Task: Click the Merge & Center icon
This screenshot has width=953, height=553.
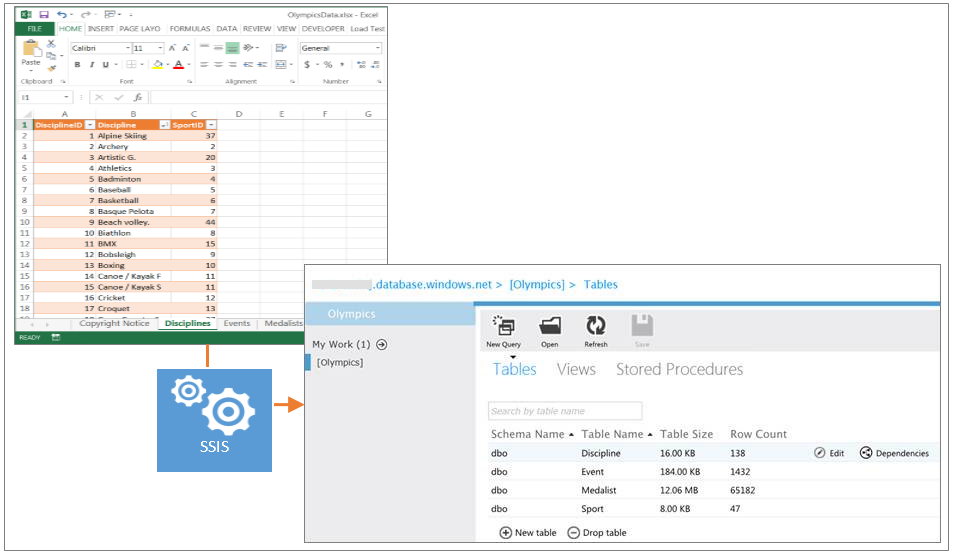Action: [281, 64]
